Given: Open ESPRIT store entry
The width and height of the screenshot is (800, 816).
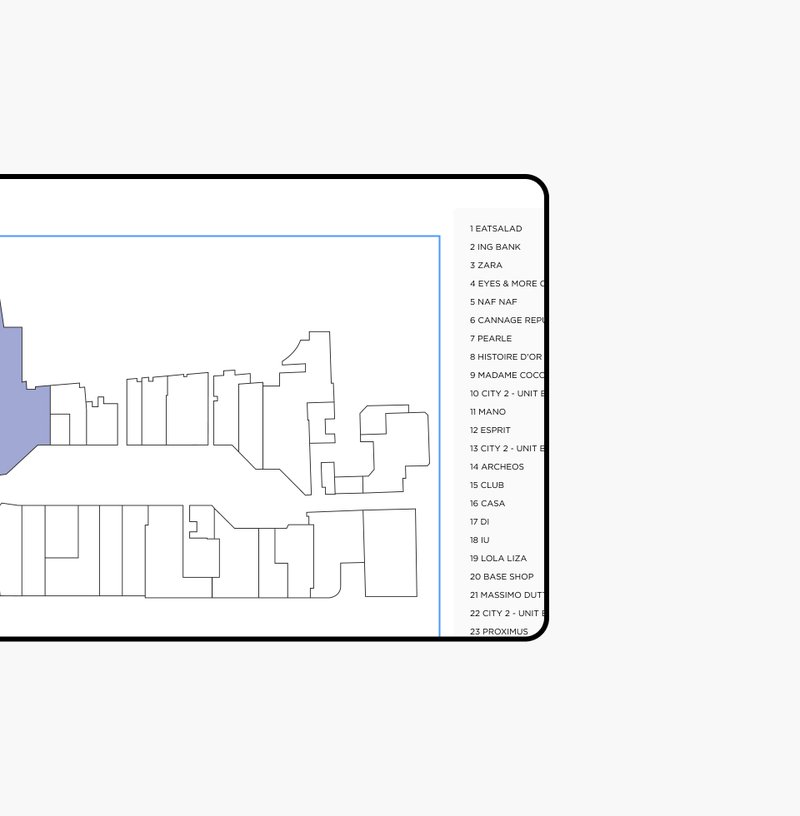Looking at the screenshot, I should 490,430.
